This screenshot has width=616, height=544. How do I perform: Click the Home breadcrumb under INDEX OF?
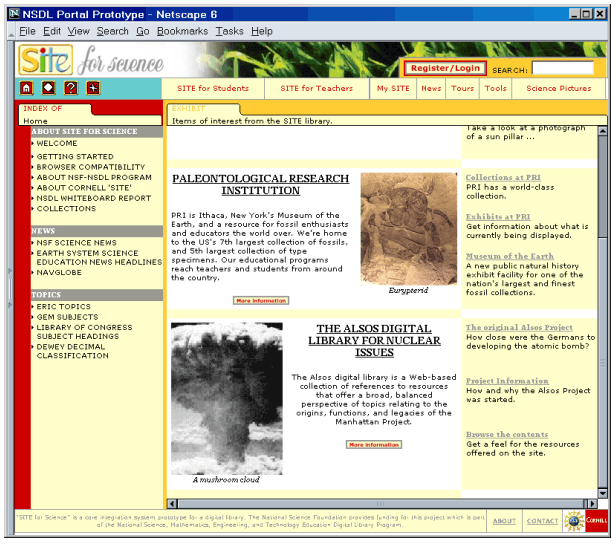pyautogui.click(x=35, y=121)
